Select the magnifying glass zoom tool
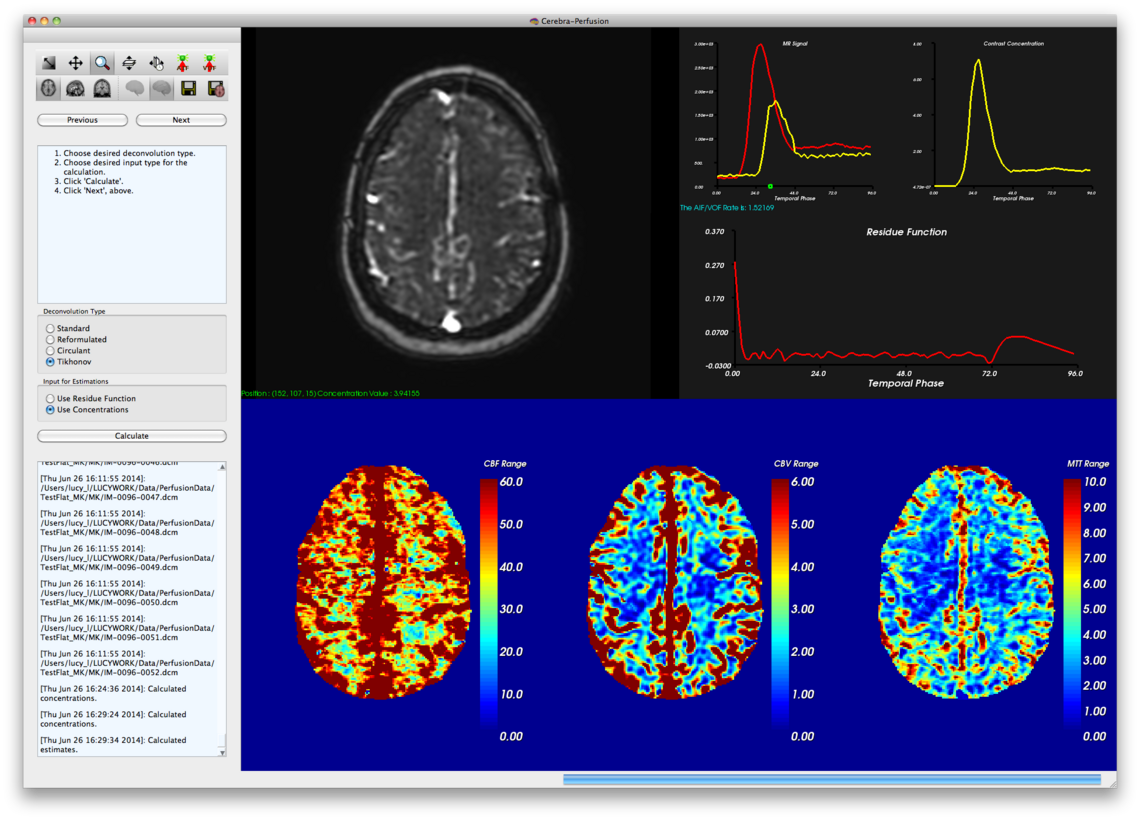 [x=102, y=63]
